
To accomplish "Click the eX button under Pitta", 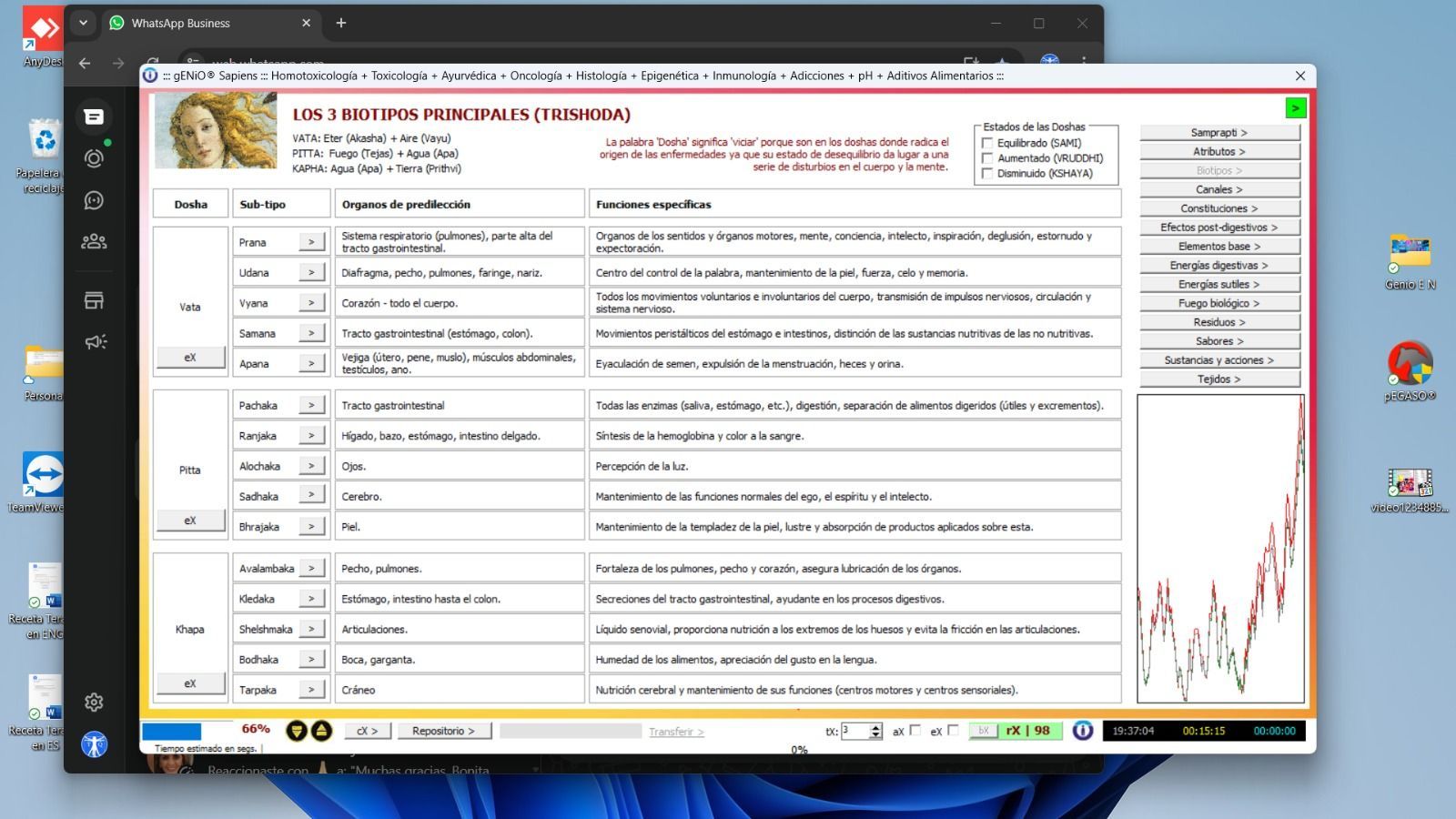I will pyautogui.click(x=190, y=521).
